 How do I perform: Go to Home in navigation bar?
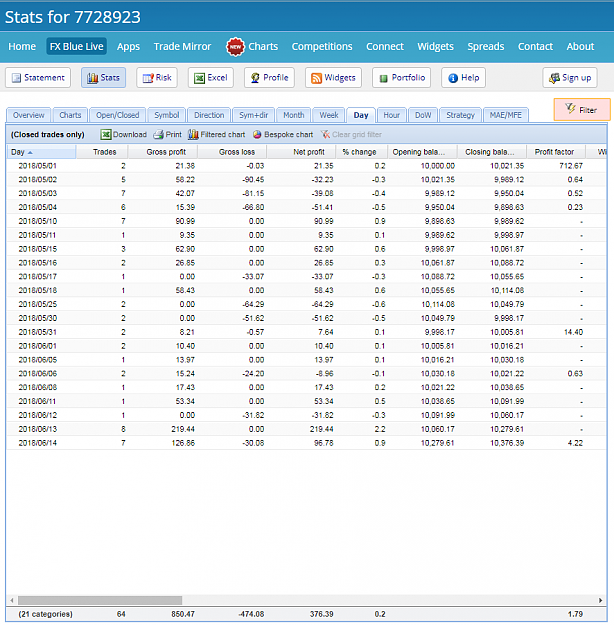22,47
